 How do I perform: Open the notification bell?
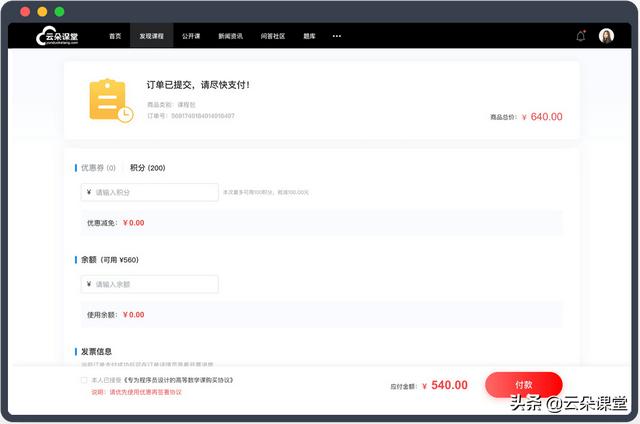pyautogui.click(x=581, y=36)
